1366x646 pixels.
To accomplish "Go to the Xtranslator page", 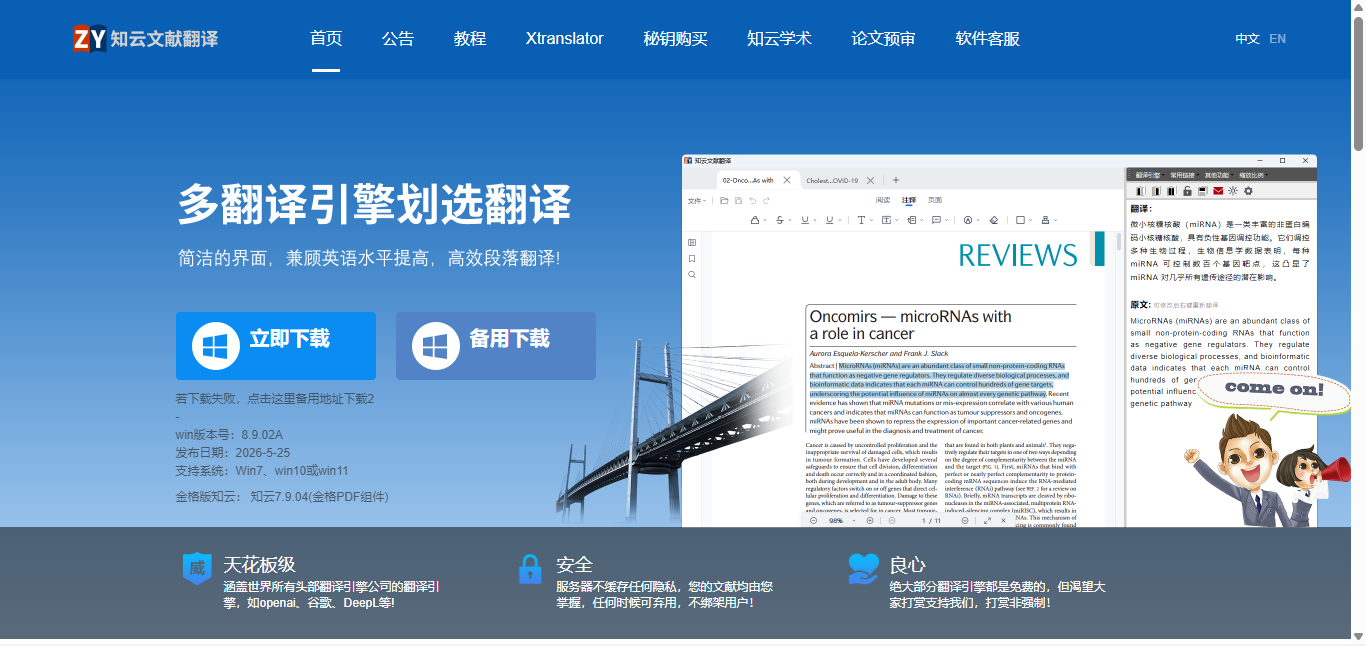I will [x=565, y=39].
